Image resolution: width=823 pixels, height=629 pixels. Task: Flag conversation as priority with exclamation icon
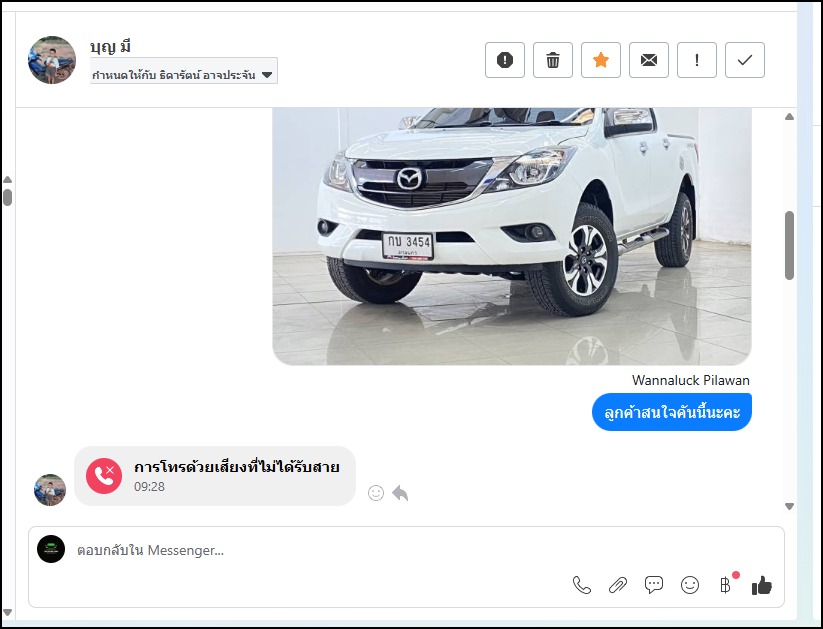[697, 60]
